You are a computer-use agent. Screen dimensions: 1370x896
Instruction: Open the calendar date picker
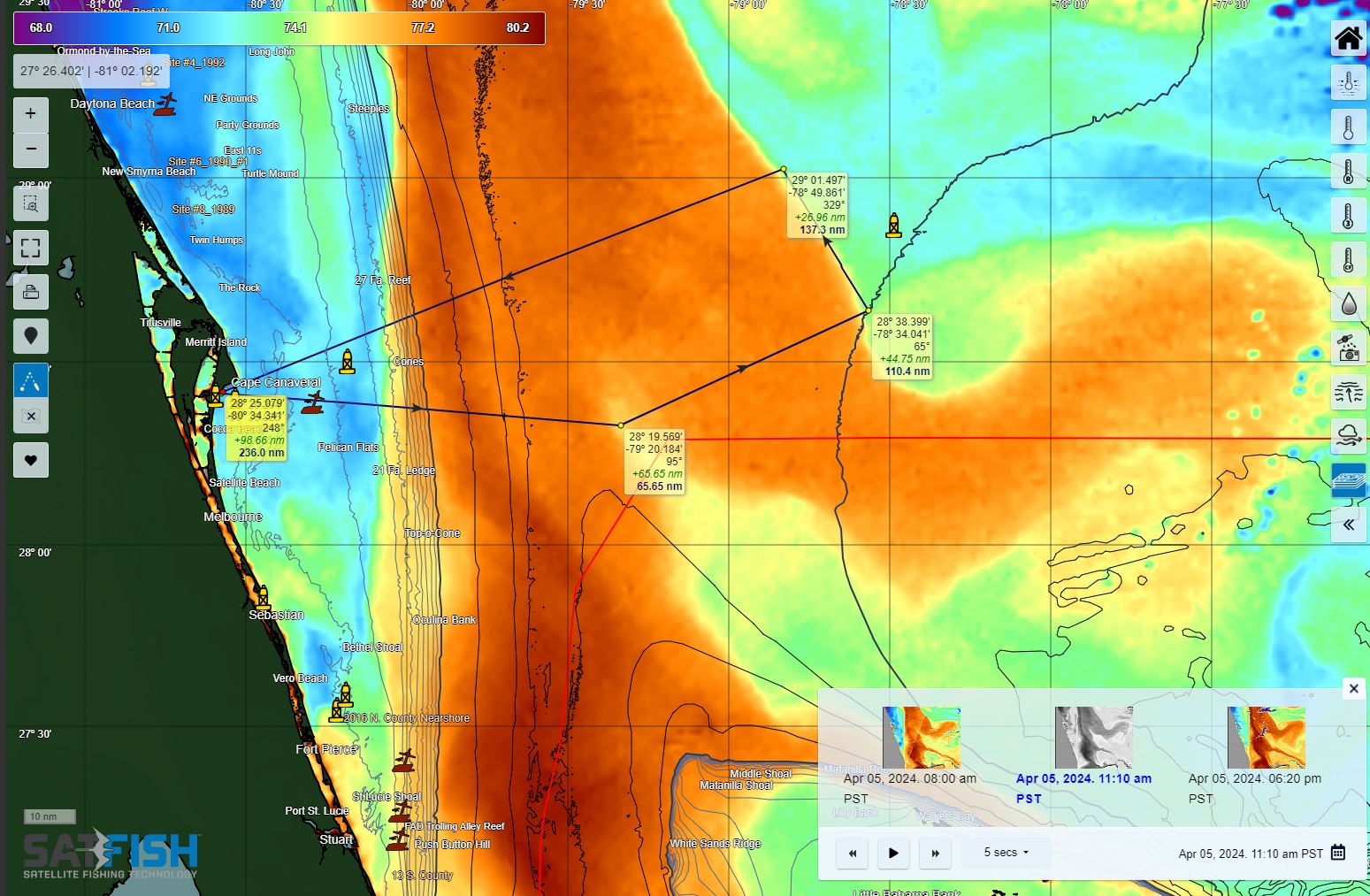1338,853
